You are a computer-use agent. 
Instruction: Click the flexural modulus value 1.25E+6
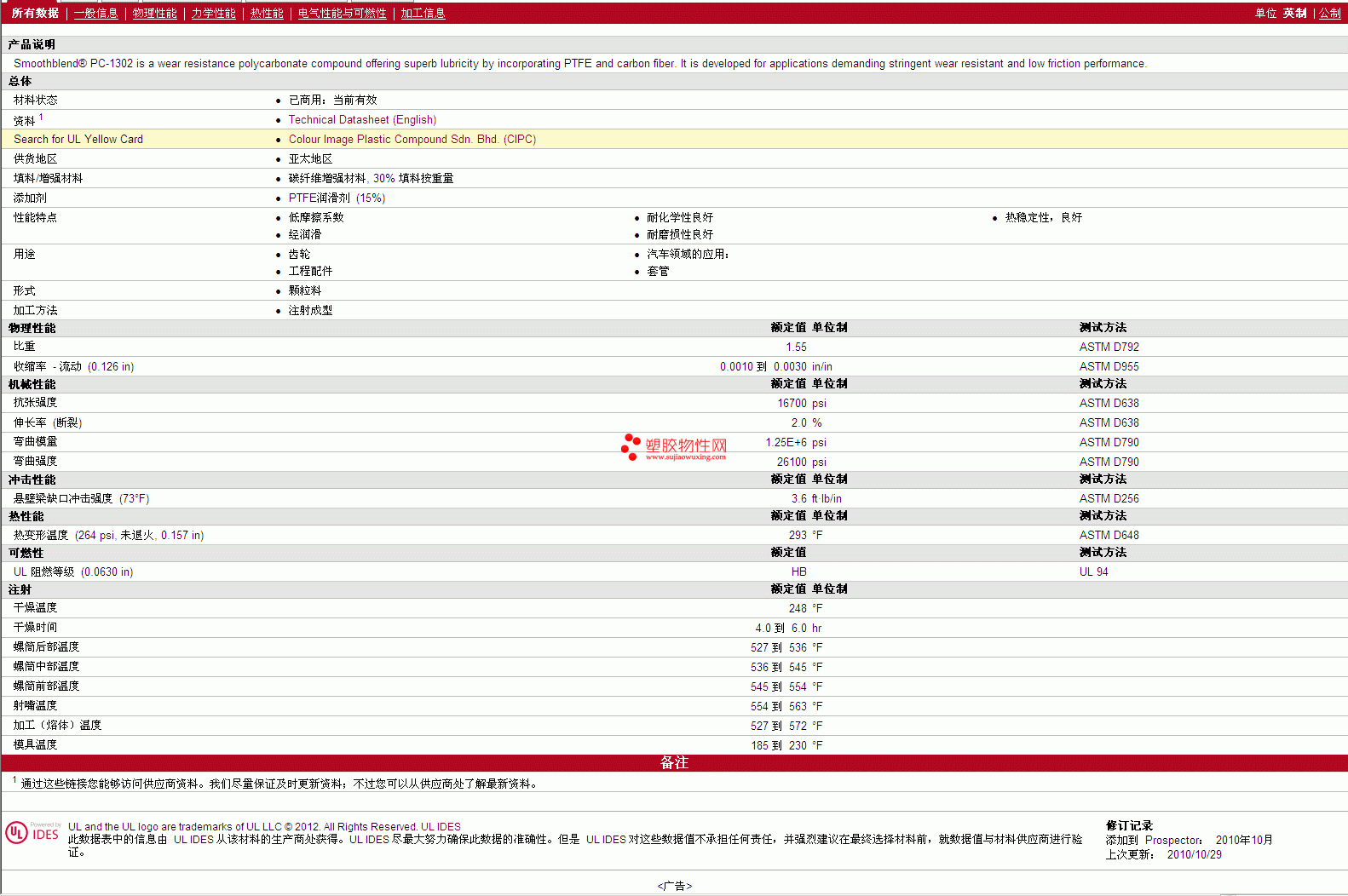click(786, 443)
